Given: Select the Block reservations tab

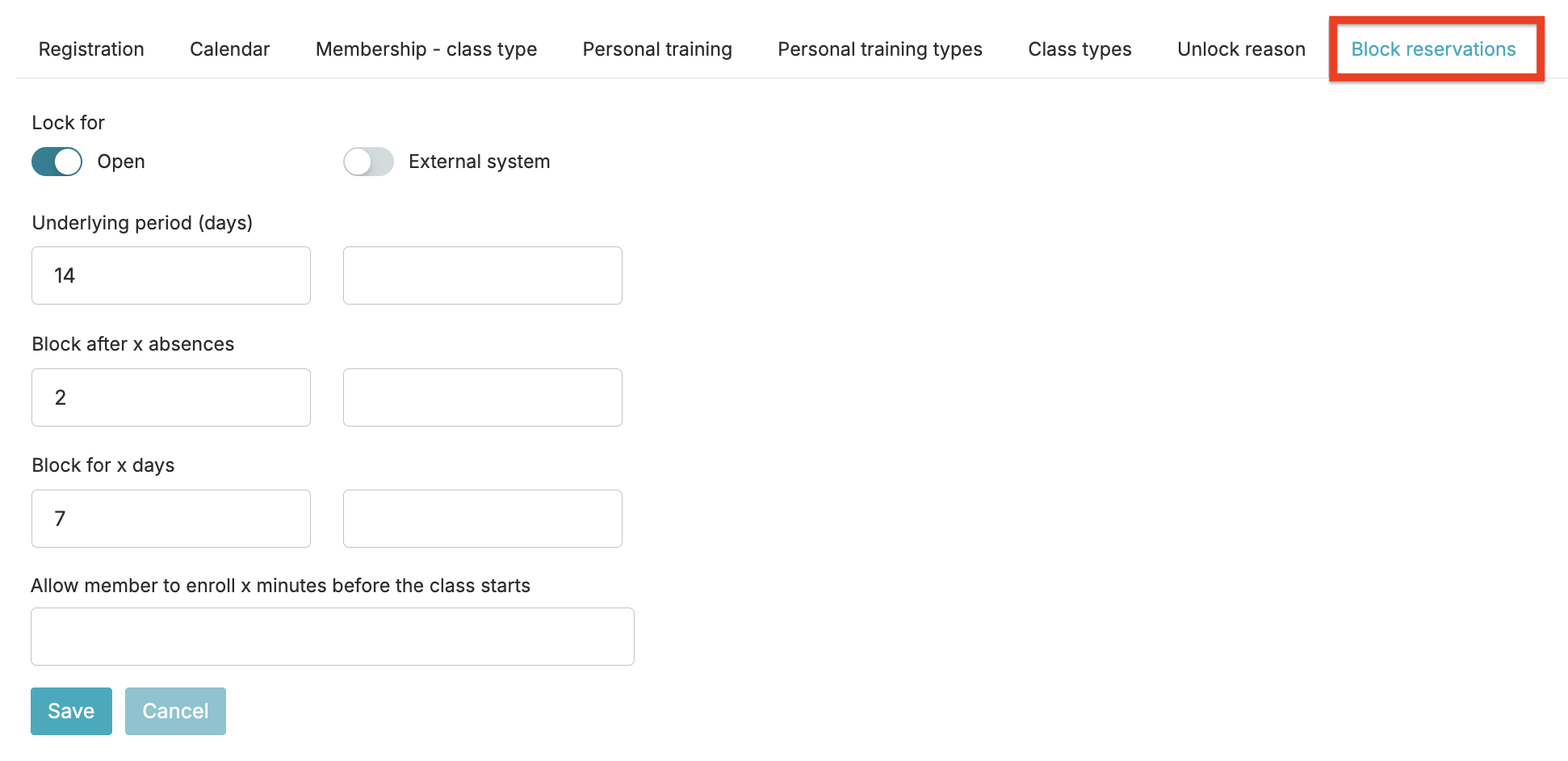Looking at the screenshot, I should [1433, 49].
